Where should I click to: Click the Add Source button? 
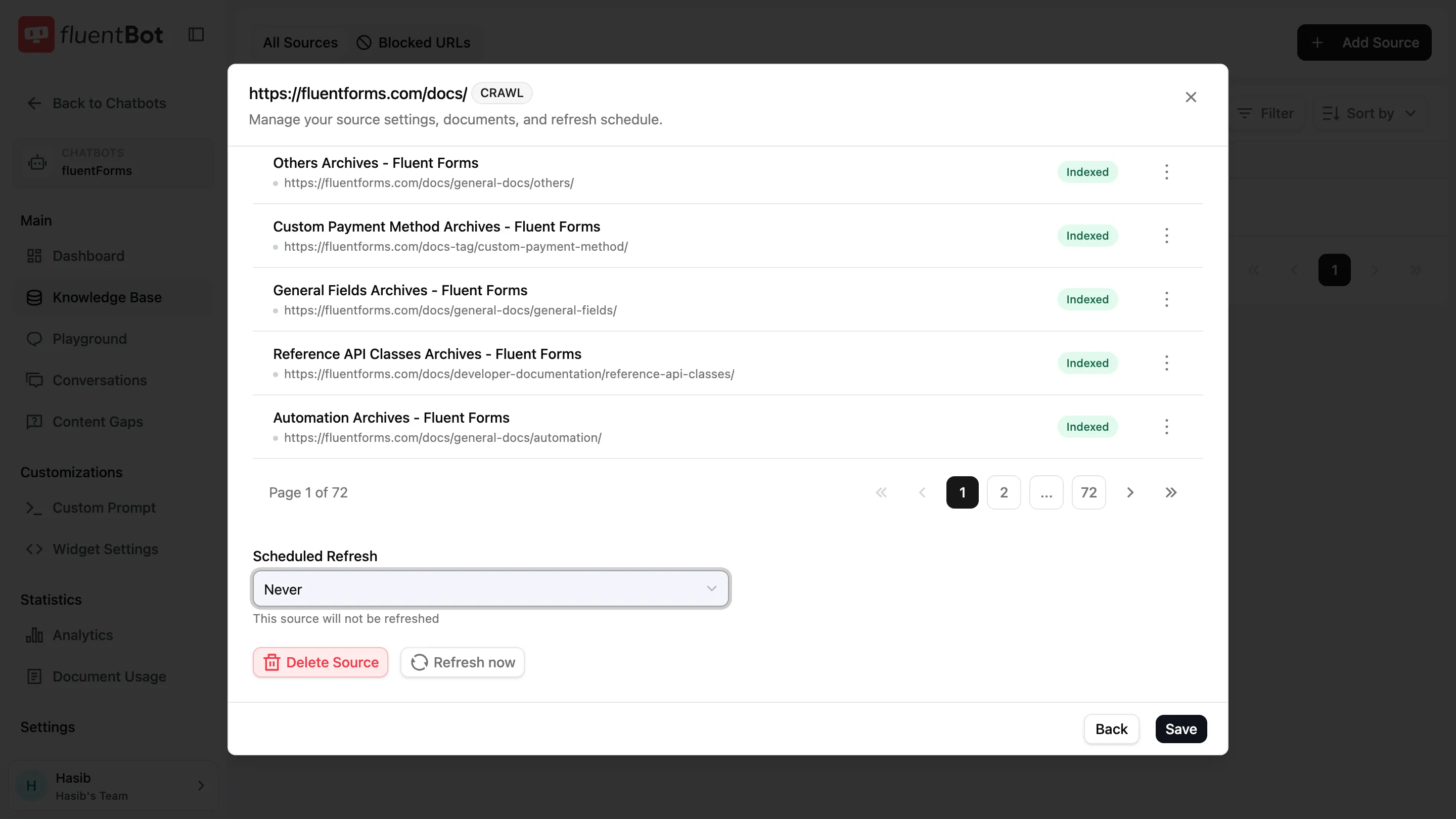(x=1364, y=42)
